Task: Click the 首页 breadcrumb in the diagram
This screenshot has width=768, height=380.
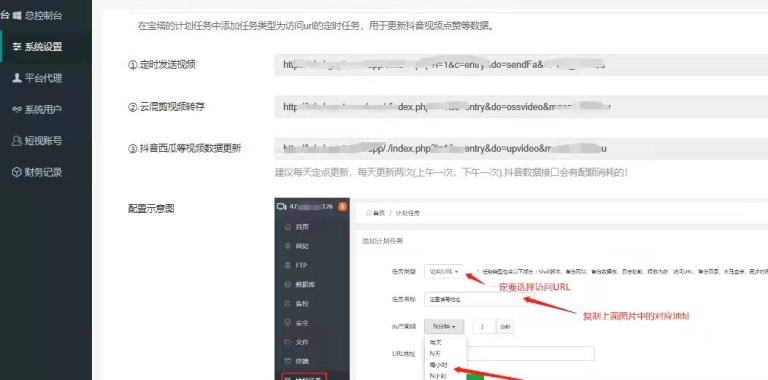Action: (376, 213)
